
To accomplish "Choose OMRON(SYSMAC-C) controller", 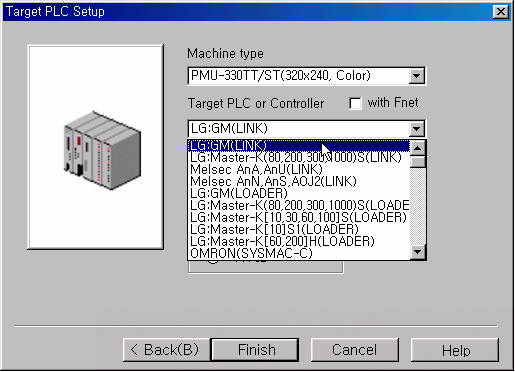I will coord(299,253).
